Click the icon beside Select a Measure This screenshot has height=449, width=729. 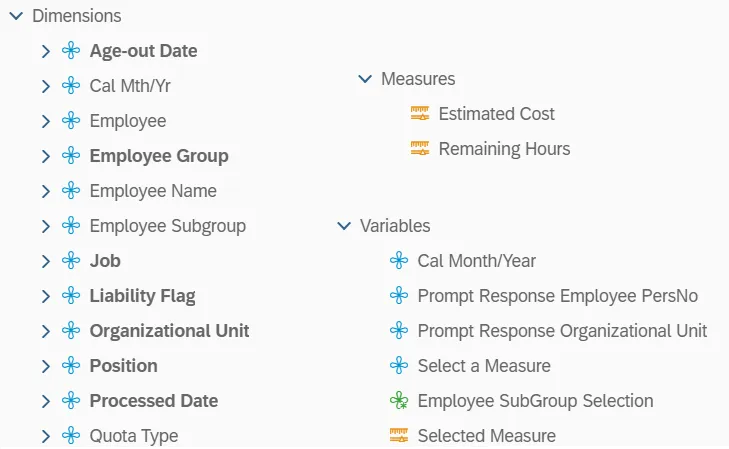[x=399, y=366]
